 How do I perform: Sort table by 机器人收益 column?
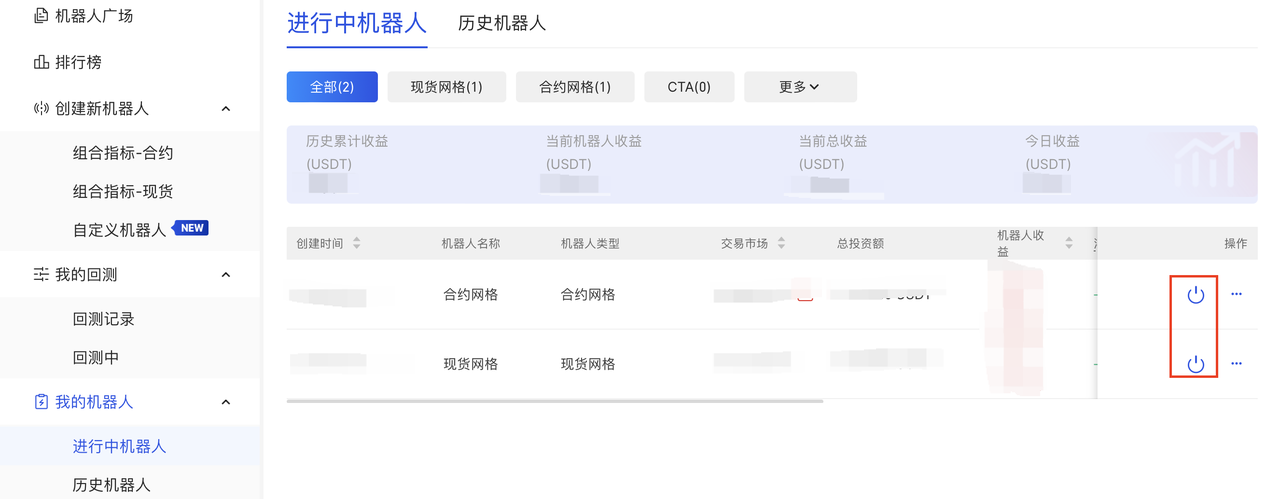point(1069,243)
